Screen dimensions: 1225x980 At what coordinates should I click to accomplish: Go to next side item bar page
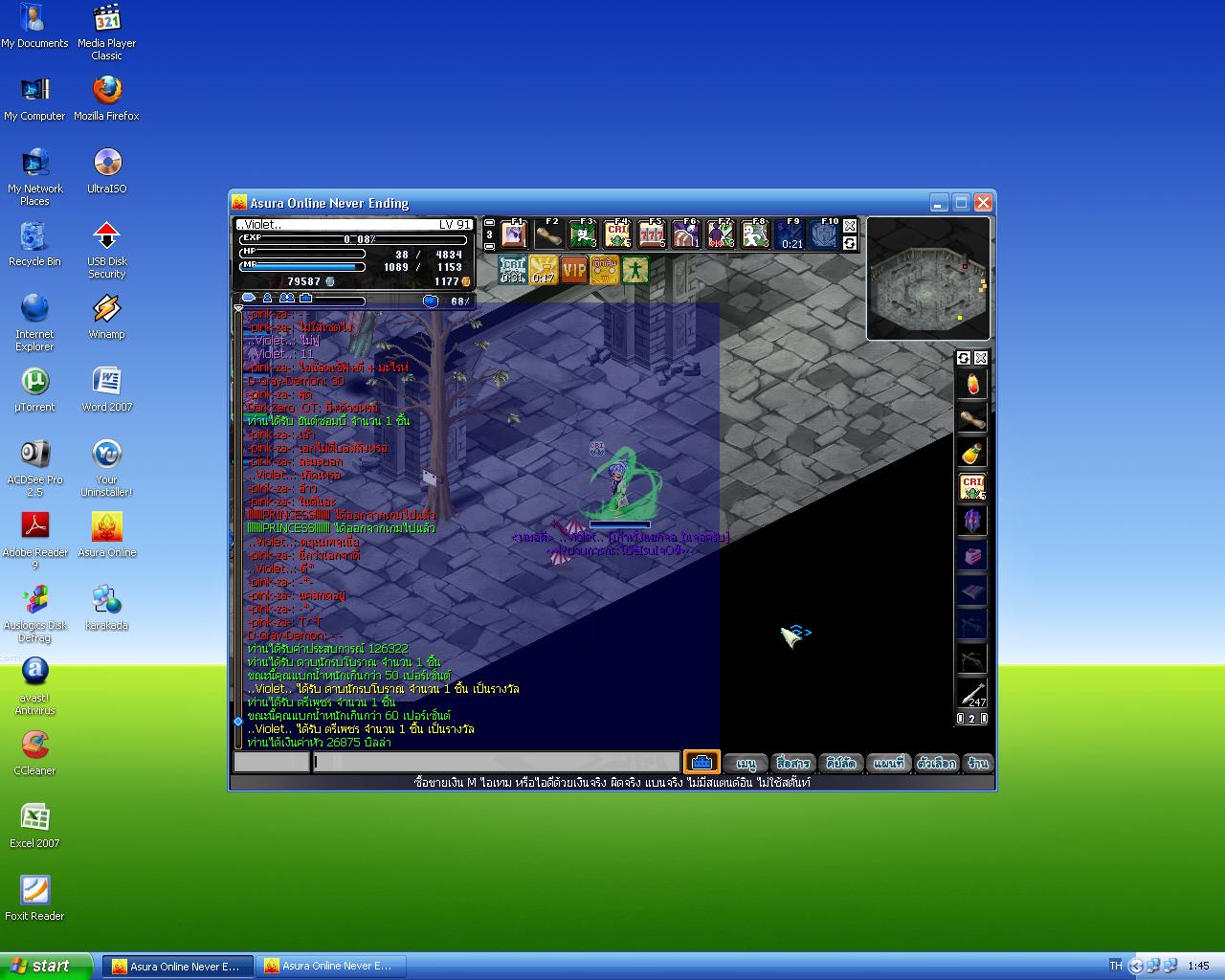click(983, 719)
